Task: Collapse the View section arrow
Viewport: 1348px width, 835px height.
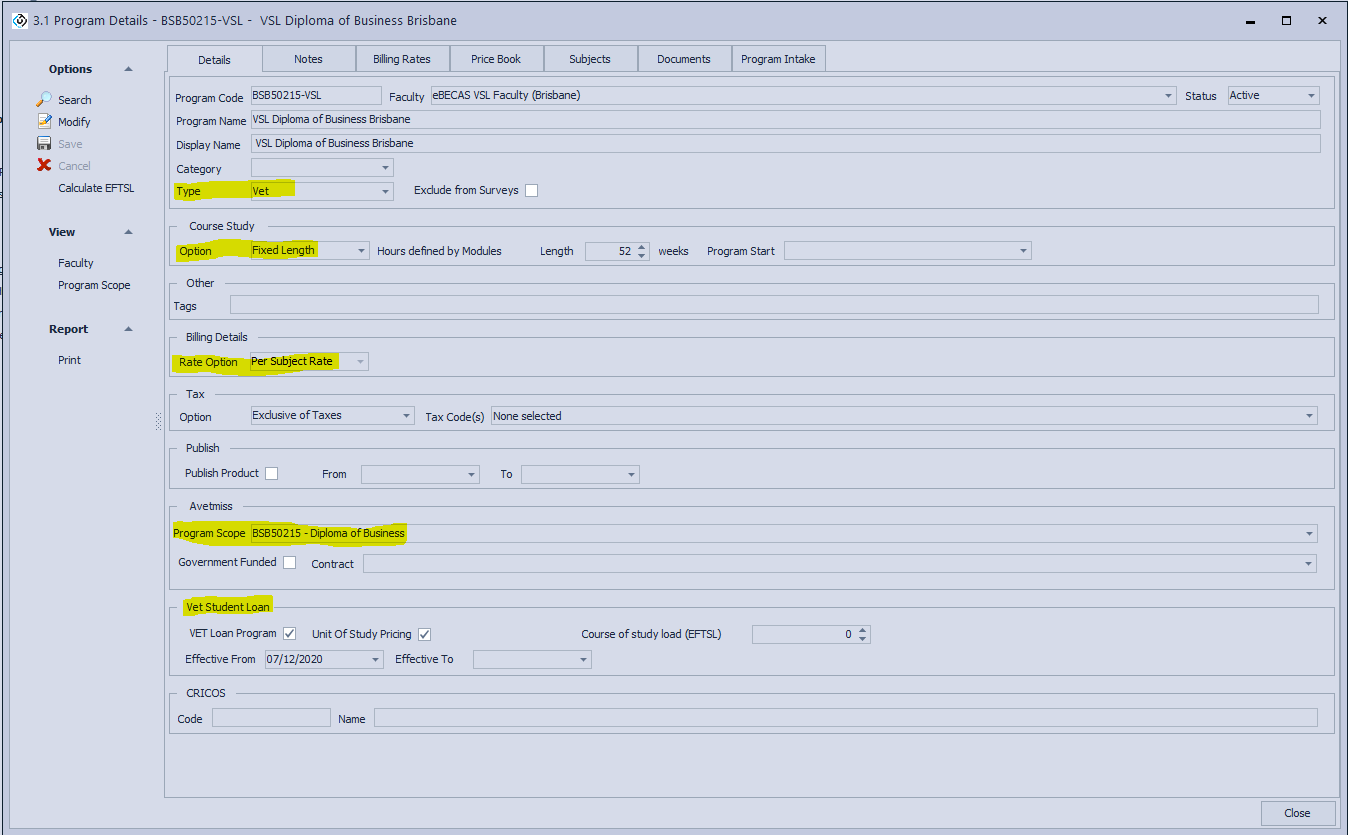Action: pos(128,232)
